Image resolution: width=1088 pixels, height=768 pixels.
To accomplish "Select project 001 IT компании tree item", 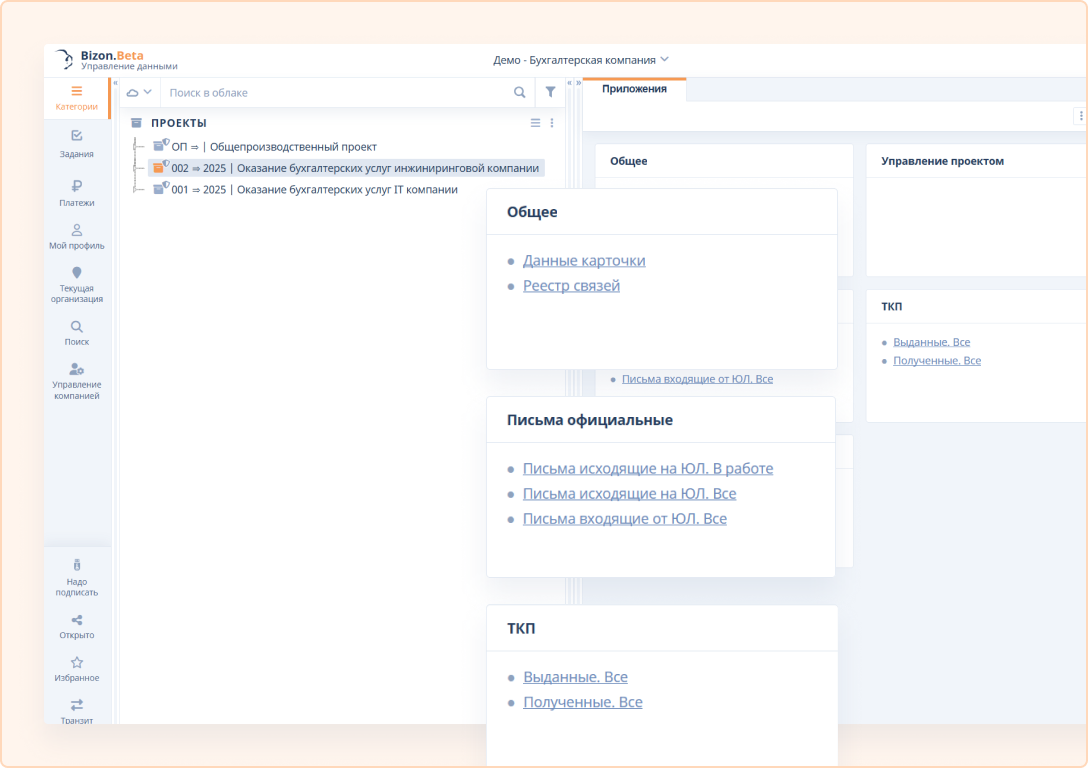I will [314, 190].
